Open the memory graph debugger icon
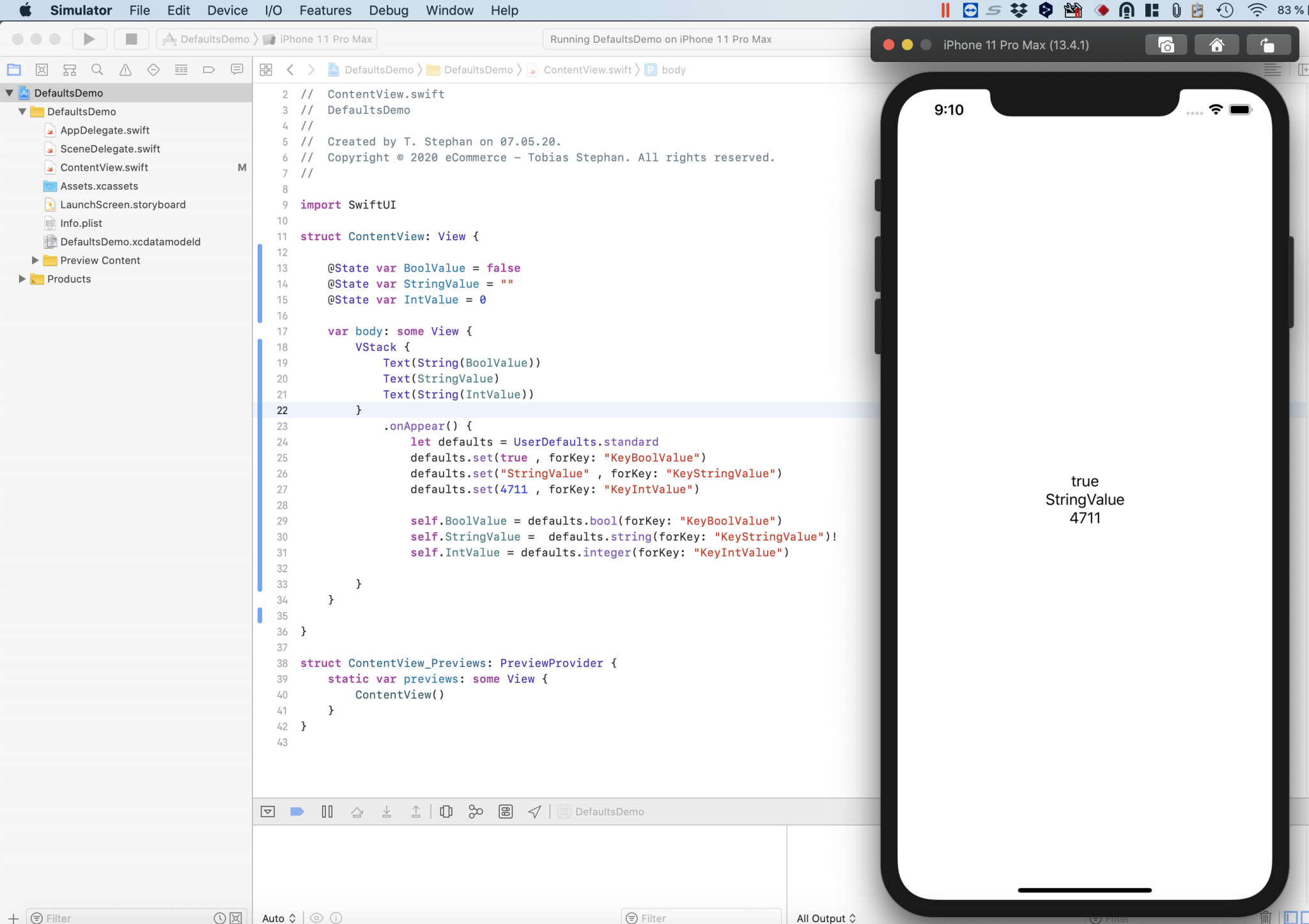This screenshot has width=1309, height=924. pyautogui.click(x=476, y=812)
